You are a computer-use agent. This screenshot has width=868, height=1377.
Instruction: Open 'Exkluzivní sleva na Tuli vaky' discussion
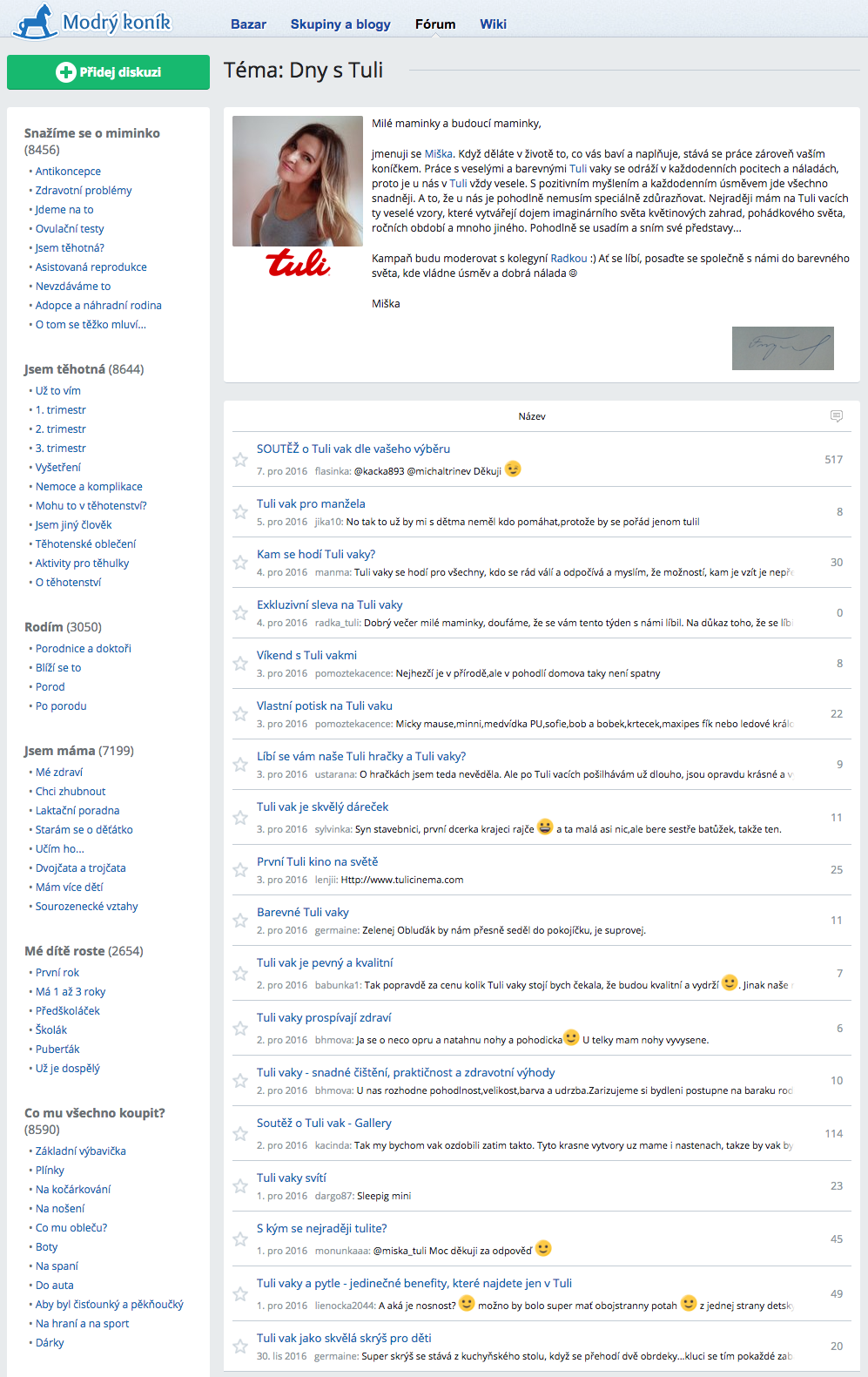click(330, 604)
